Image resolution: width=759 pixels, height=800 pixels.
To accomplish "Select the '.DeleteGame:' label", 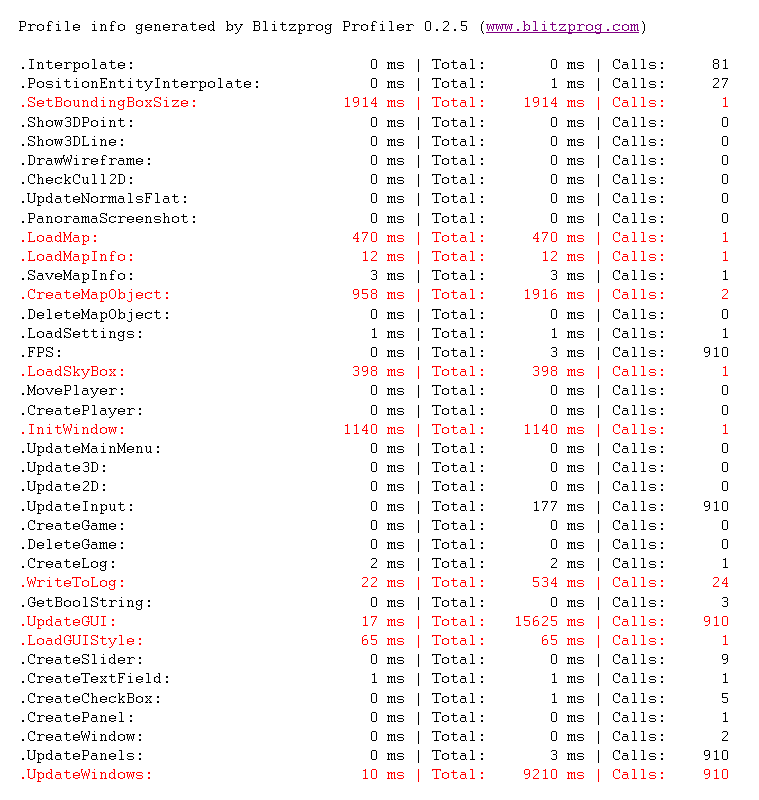I will click(x=72, y=544).
